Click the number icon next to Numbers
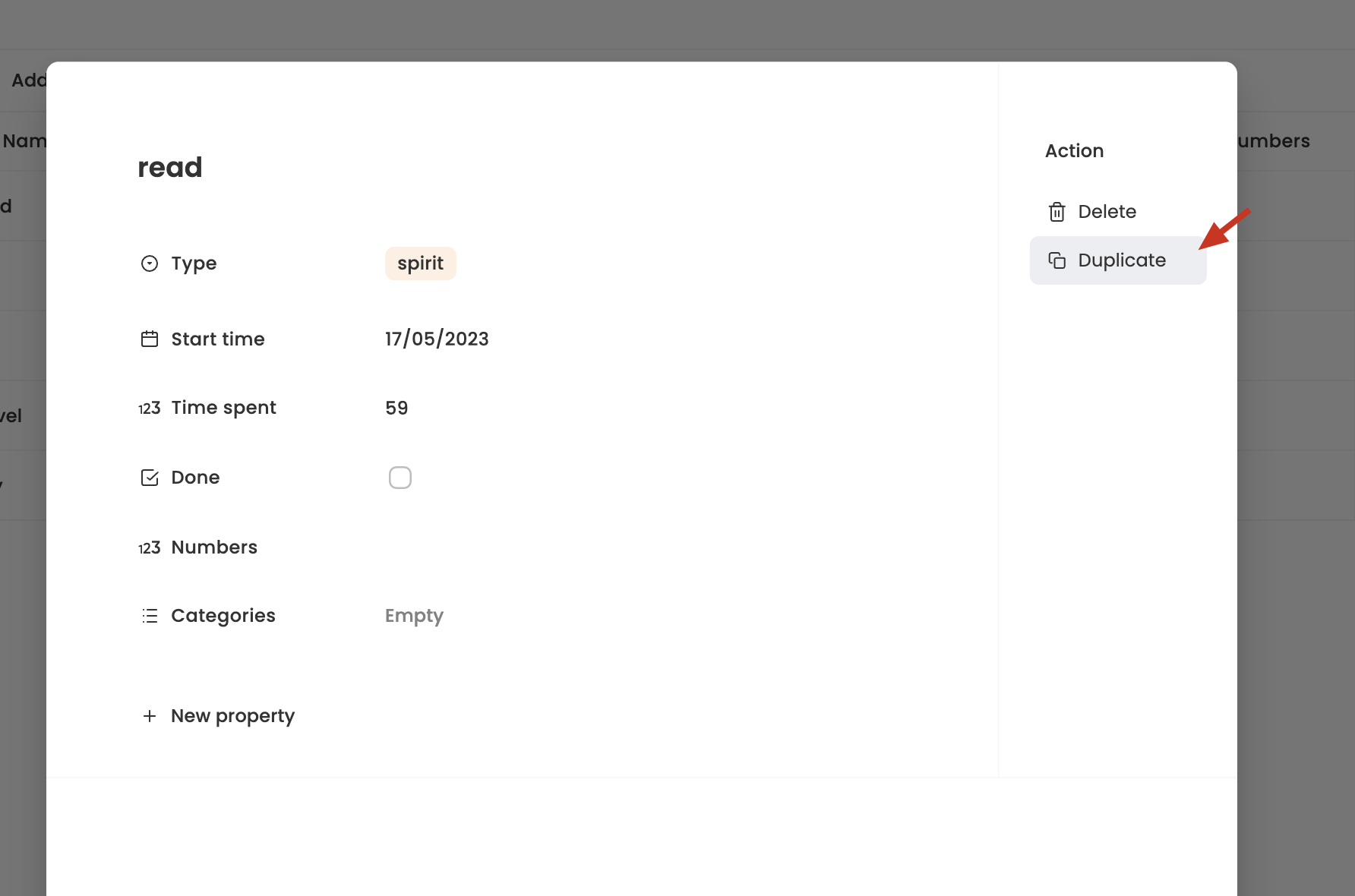This screenshot has height=896, width=1355. (x=150, y=547)
